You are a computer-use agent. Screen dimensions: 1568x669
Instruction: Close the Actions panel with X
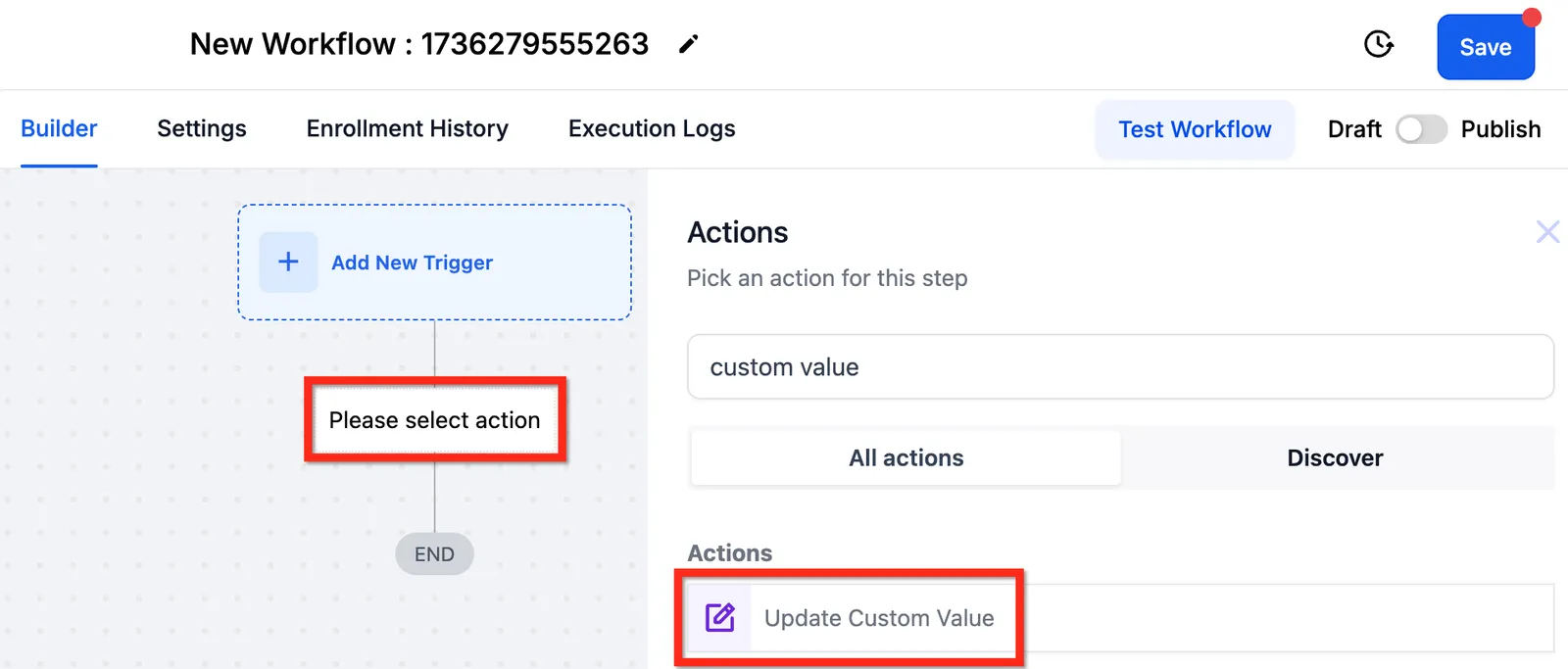tap(1547, 232)
